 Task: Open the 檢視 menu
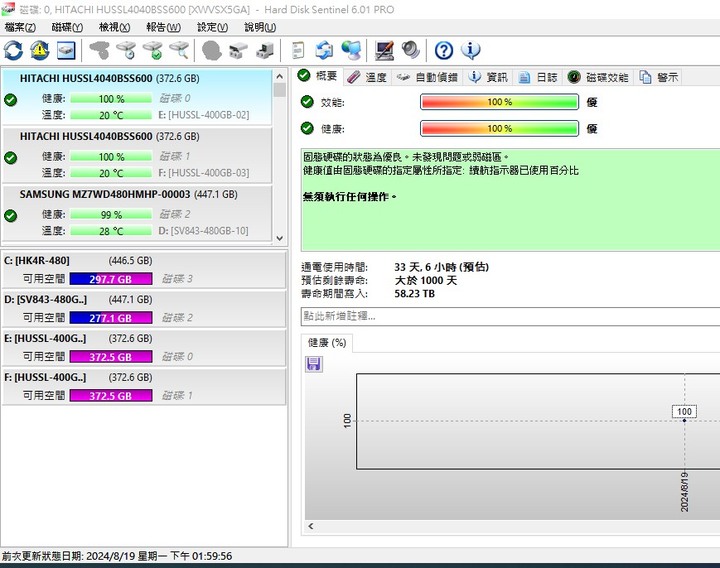pos(115,28)
